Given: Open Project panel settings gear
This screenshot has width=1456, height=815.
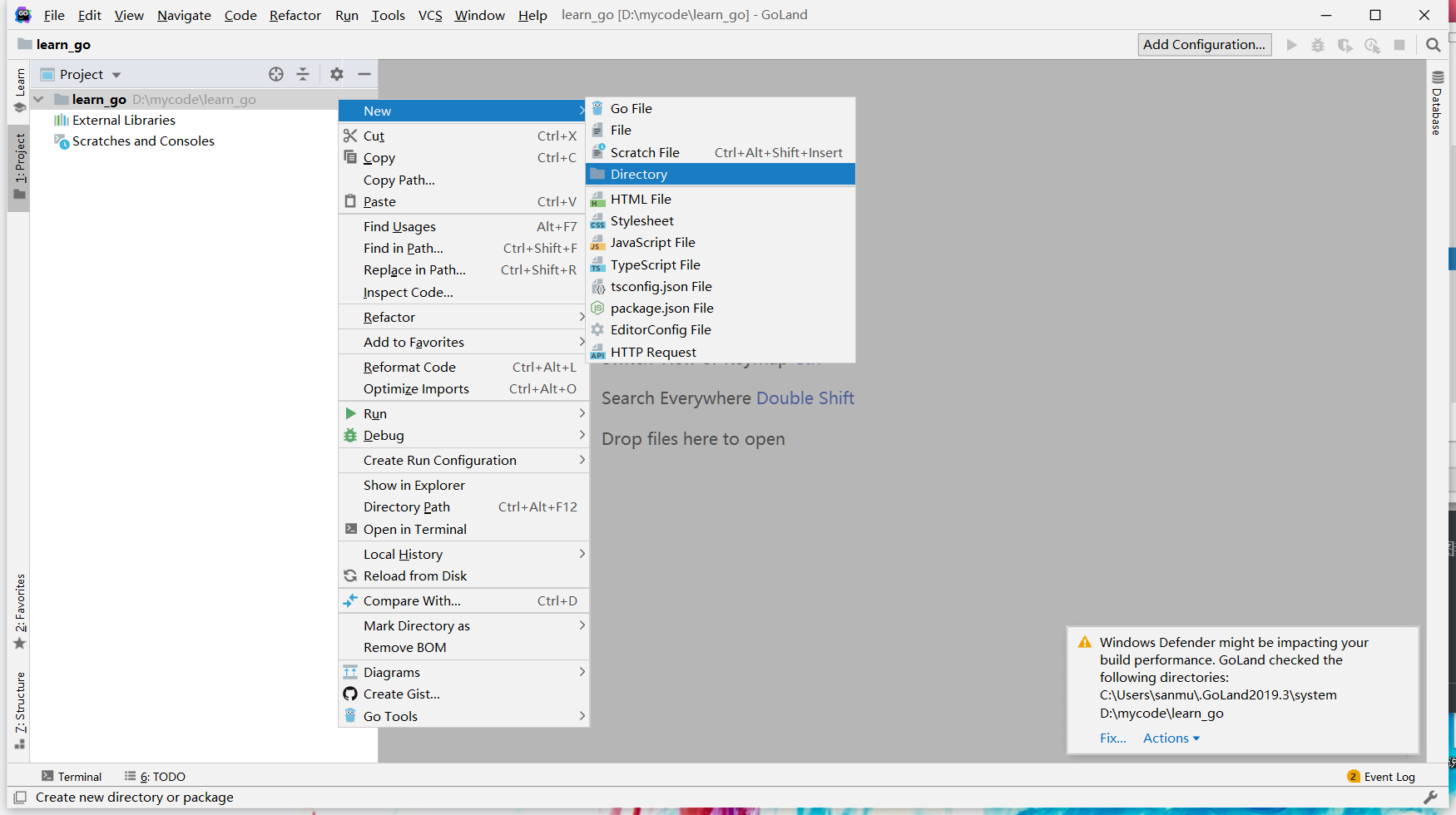Looking at the screenshot, I should pyautogui.click(x=336, y=74).
